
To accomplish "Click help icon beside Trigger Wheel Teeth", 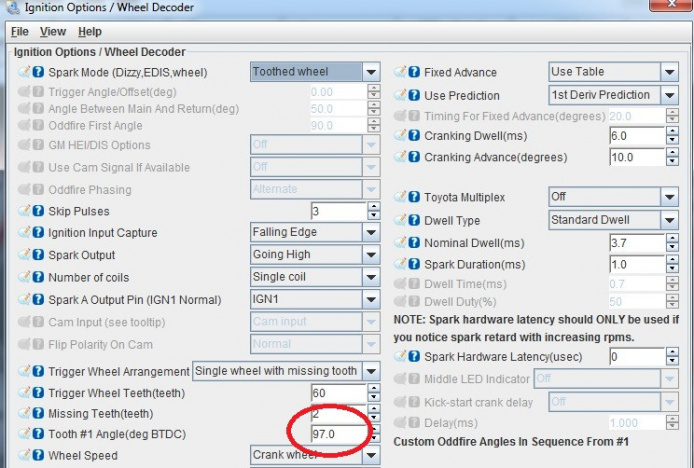I will pyautogui.click(x=39, y=393).
